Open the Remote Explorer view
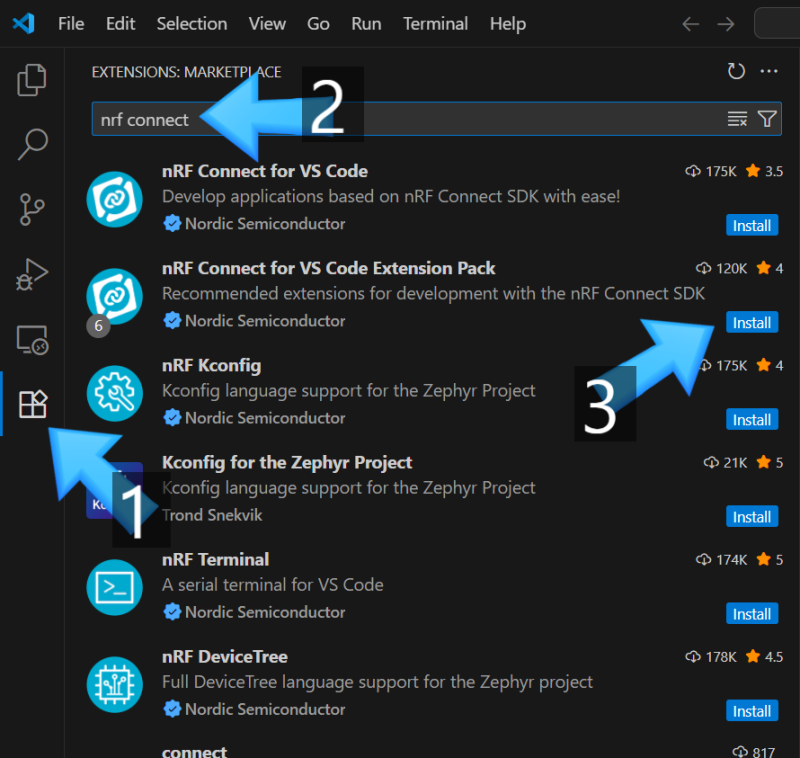This screenshot has width=800, height=758. tap(32, 340)
